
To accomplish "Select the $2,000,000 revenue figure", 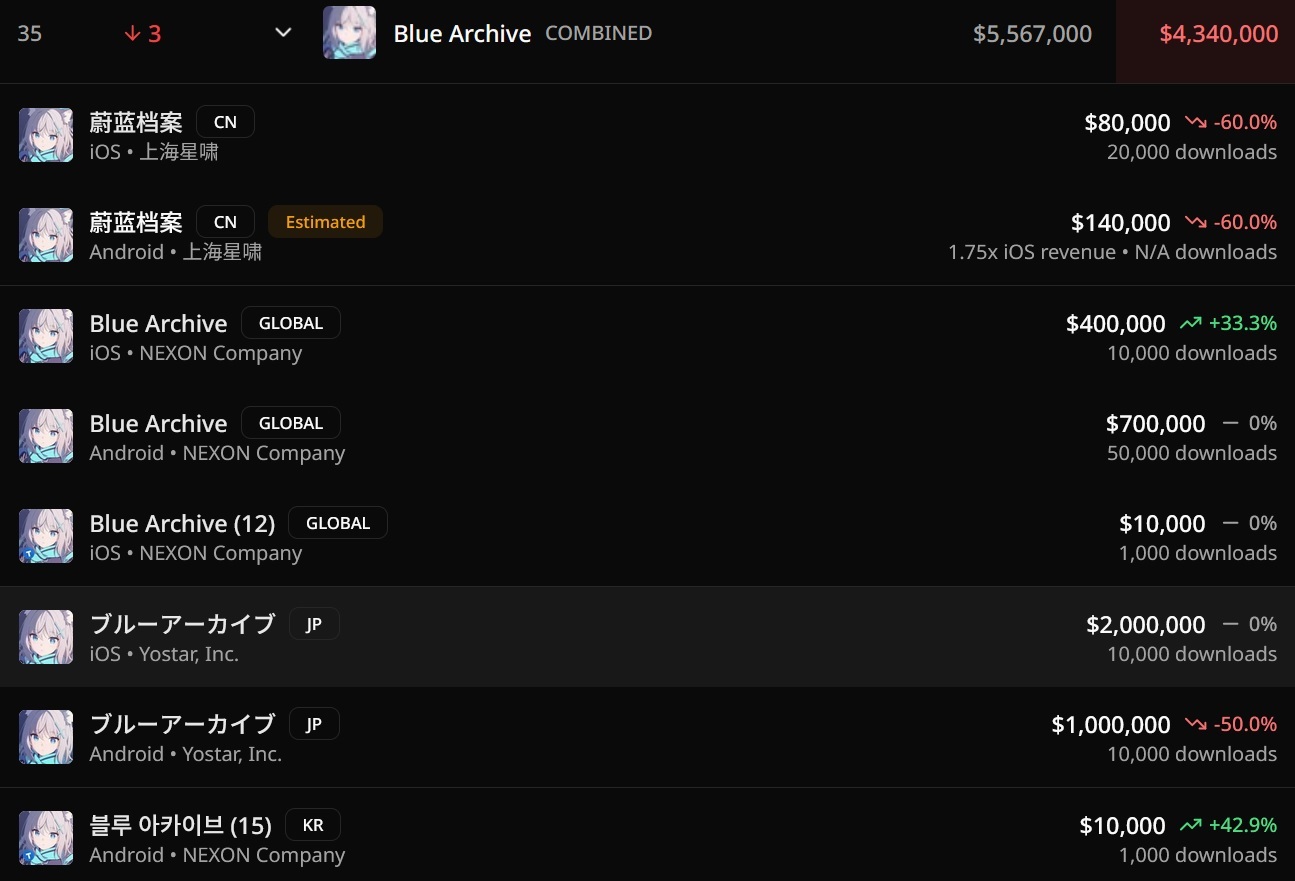I will tap(1146, 624).
